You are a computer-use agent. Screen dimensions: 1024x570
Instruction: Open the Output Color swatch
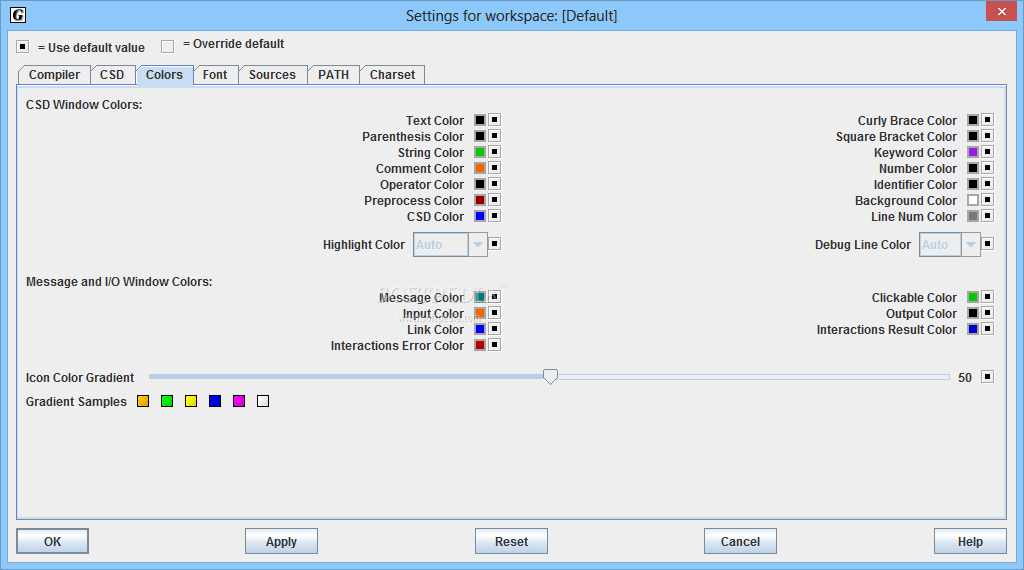(x=973, y=313)
